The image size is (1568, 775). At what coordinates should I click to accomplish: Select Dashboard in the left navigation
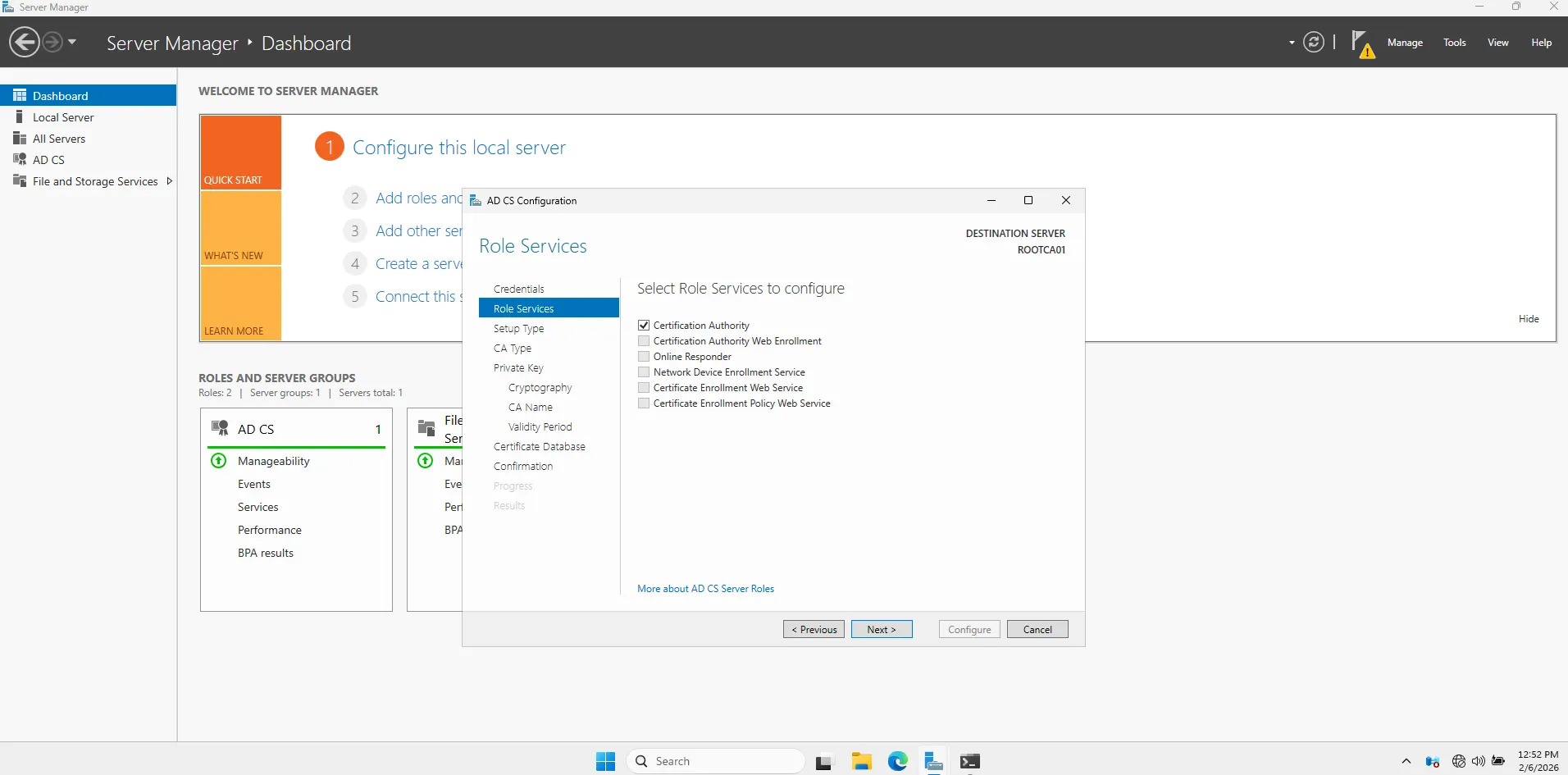[88, 95]
